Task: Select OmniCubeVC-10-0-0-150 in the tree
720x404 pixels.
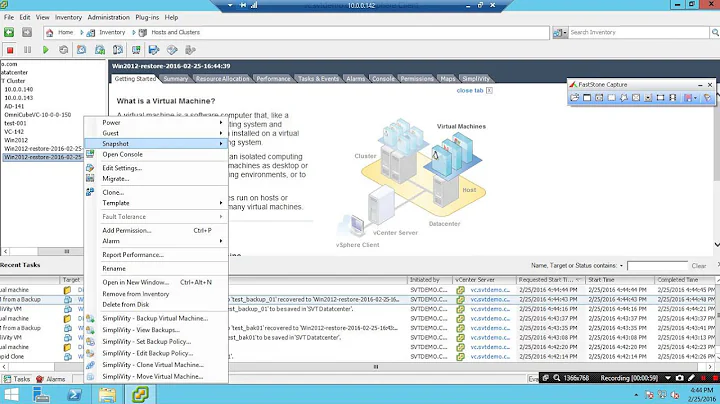Action: (38, 115)
